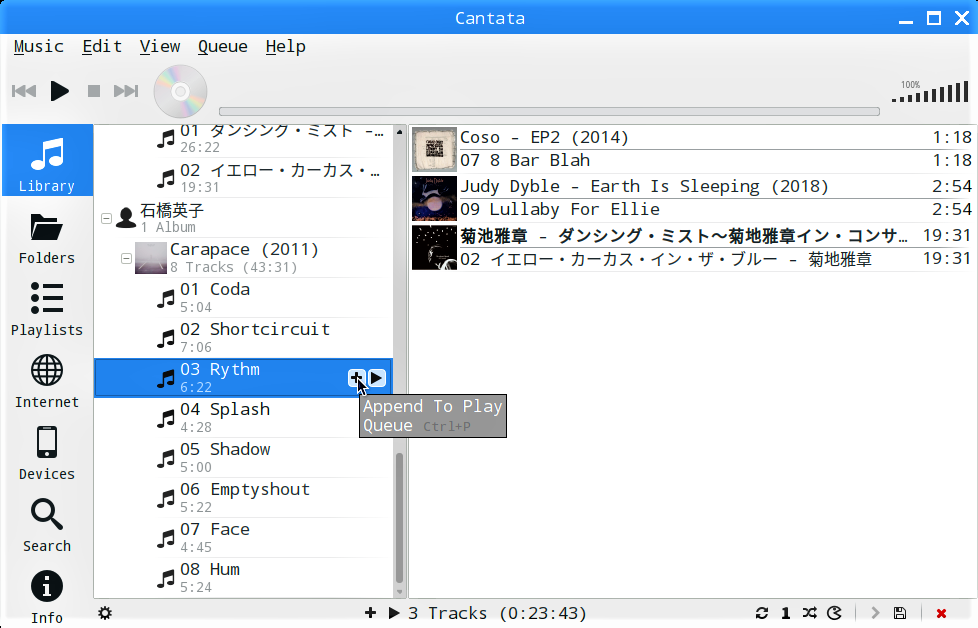Viewport: 978px width, 628px height.
Task: Select track 08 Hum
Action: click(243, 577)
